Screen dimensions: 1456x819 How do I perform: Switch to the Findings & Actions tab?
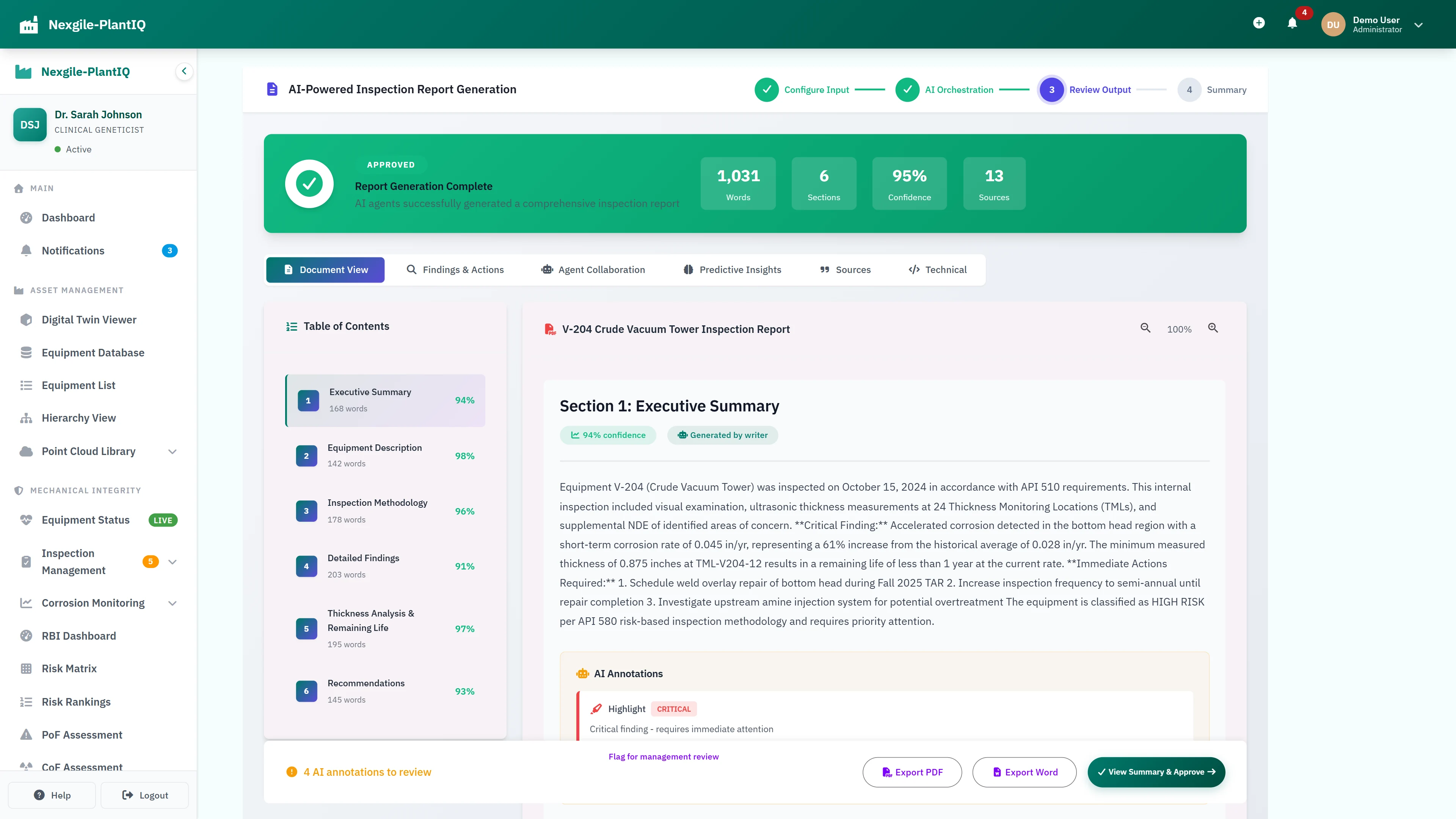tap(455, 270)
